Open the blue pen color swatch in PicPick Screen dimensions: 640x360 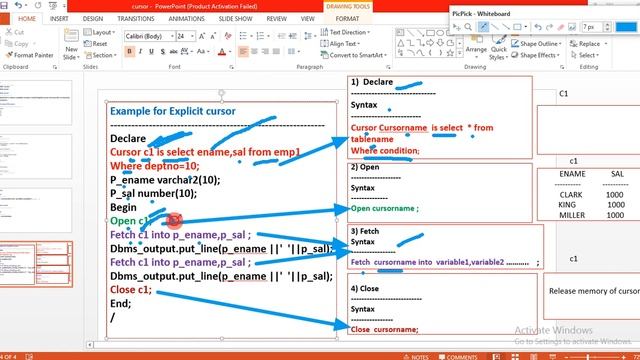pos(626,27)
